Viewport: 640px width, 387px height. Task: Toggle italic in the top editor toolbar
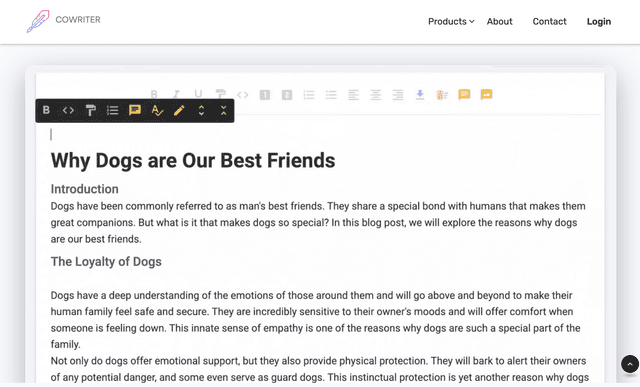tap(176, 95)
